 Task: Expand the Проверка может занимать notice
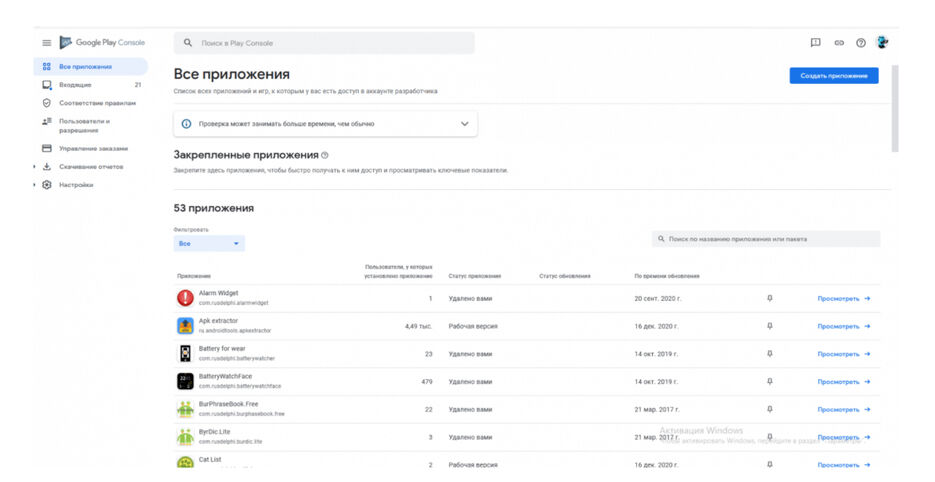point(464,124)
